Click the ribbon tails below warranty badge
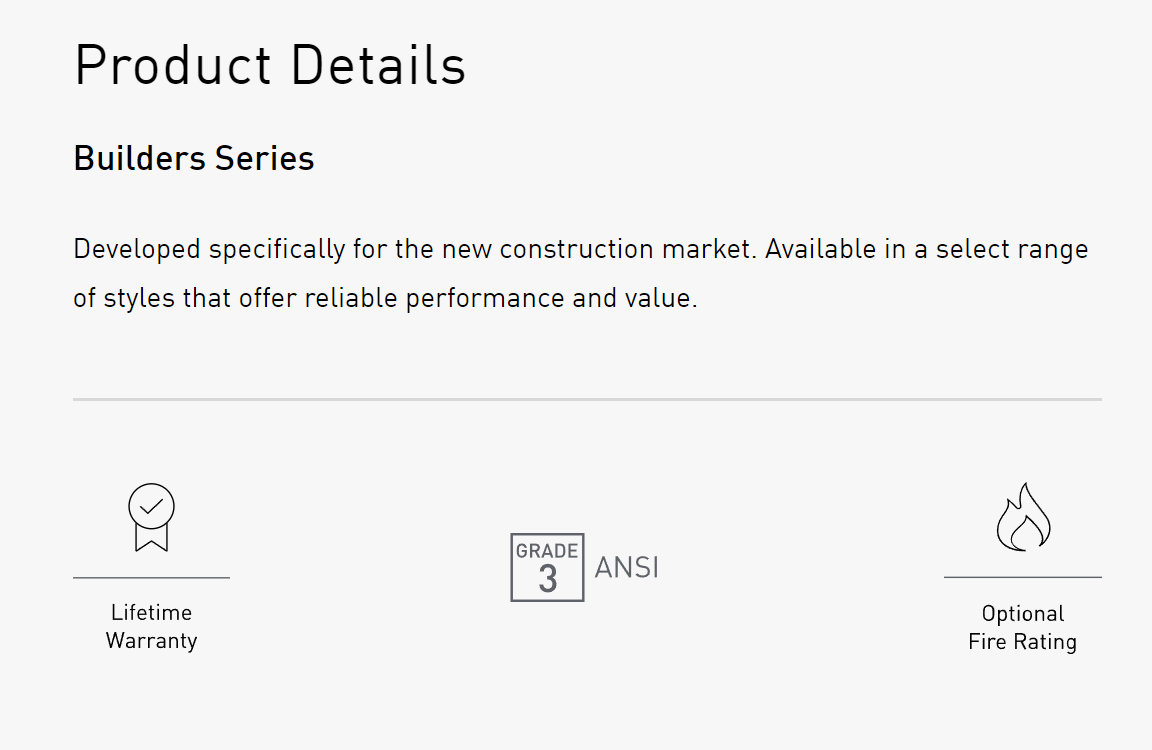The height and width of the screenshot is (750, 1152). point(151,538)
